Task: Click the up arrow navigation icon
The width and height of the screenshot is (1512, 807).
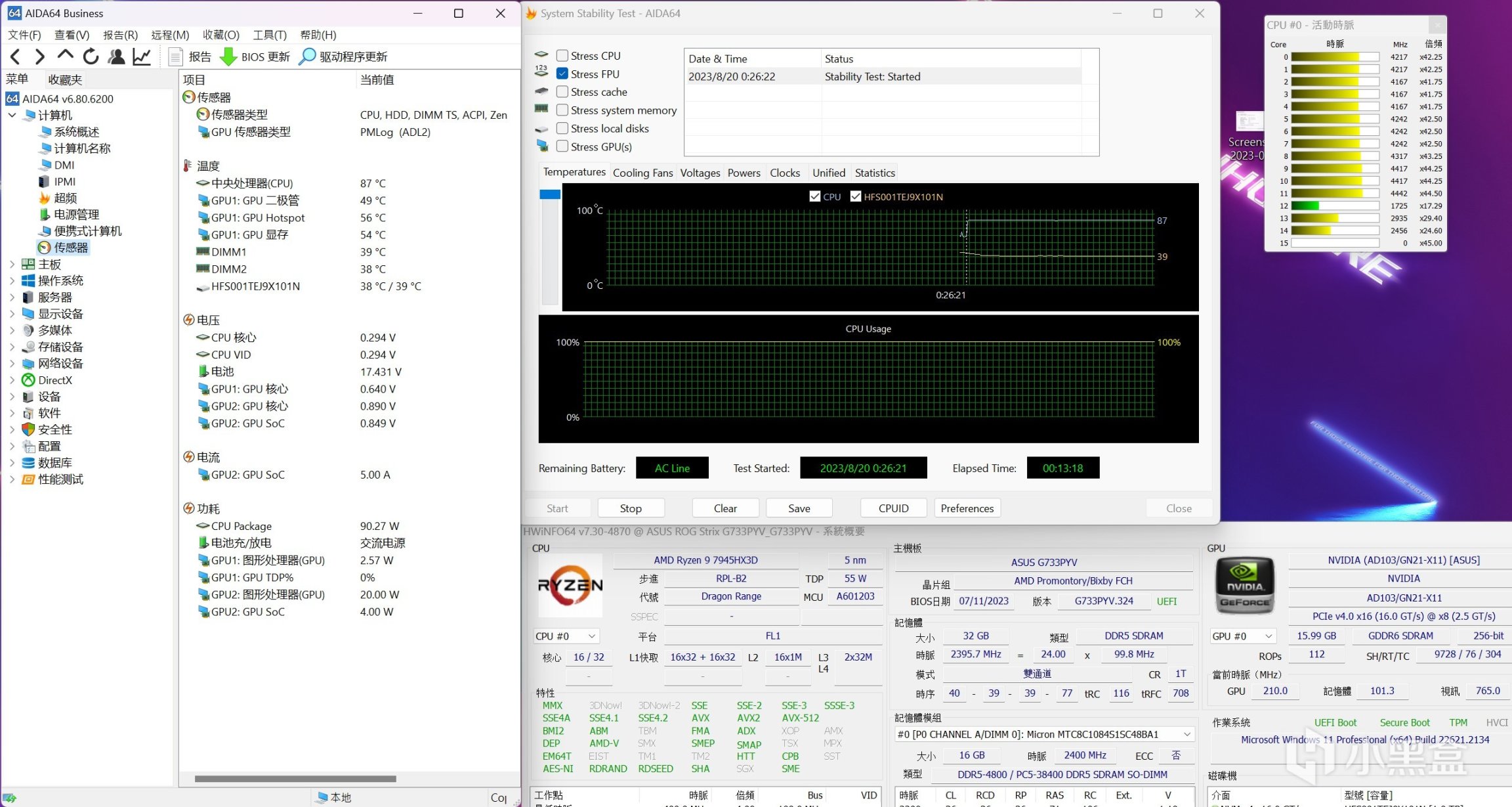Action: (x=65, y=56)
